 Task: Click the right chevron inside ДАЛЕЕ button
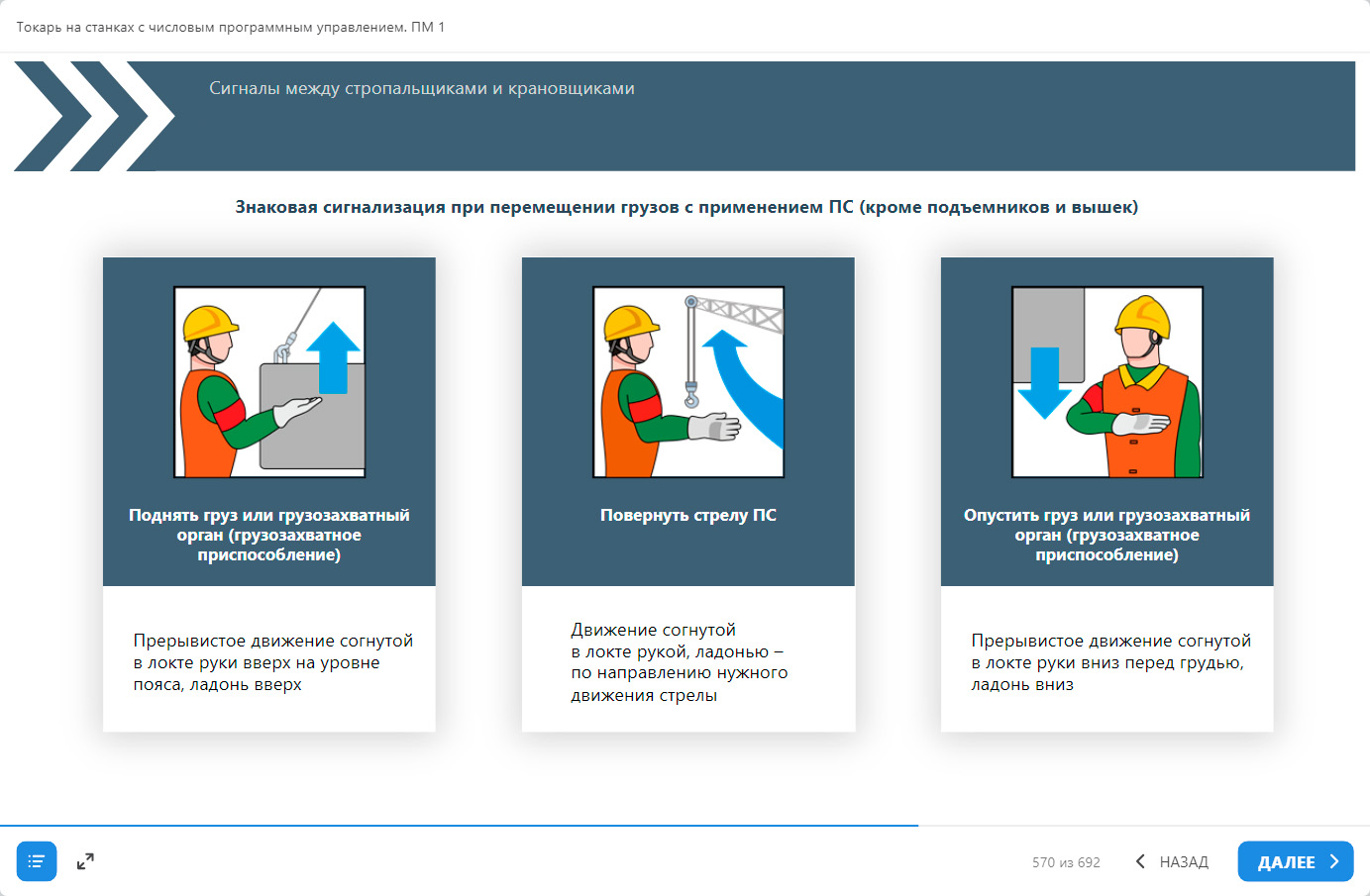tap(1334, 861)
